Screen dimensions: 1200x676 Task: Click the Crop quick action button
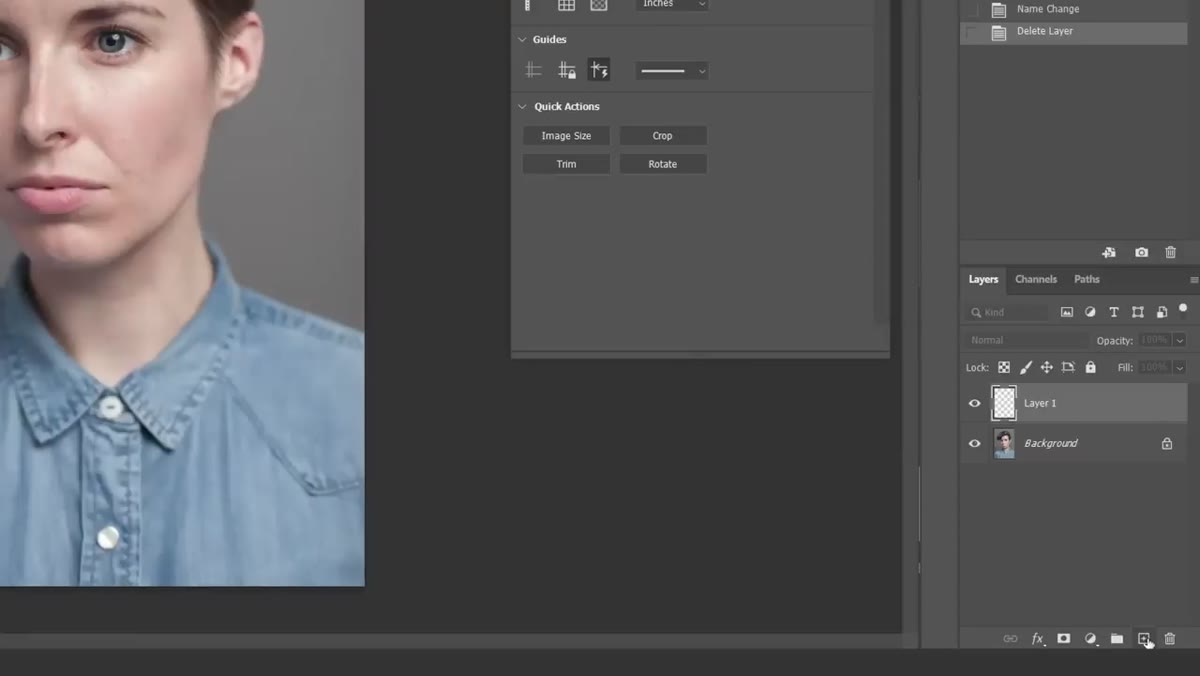click(x=663, y=136)
